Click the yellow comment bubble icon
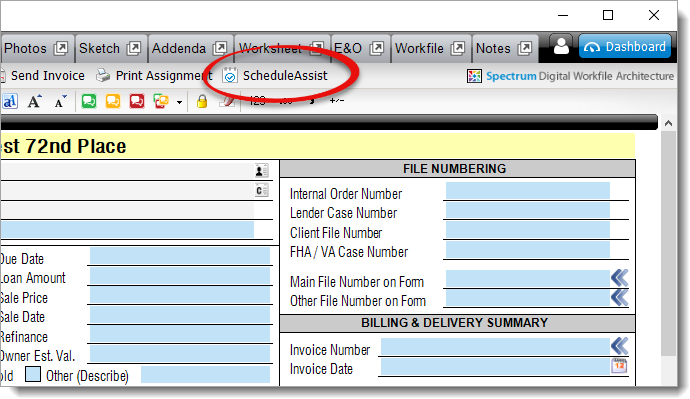Image resolution: width=690 pixels, height=399 pixels. pyautogui.click(x=113, y=101)
